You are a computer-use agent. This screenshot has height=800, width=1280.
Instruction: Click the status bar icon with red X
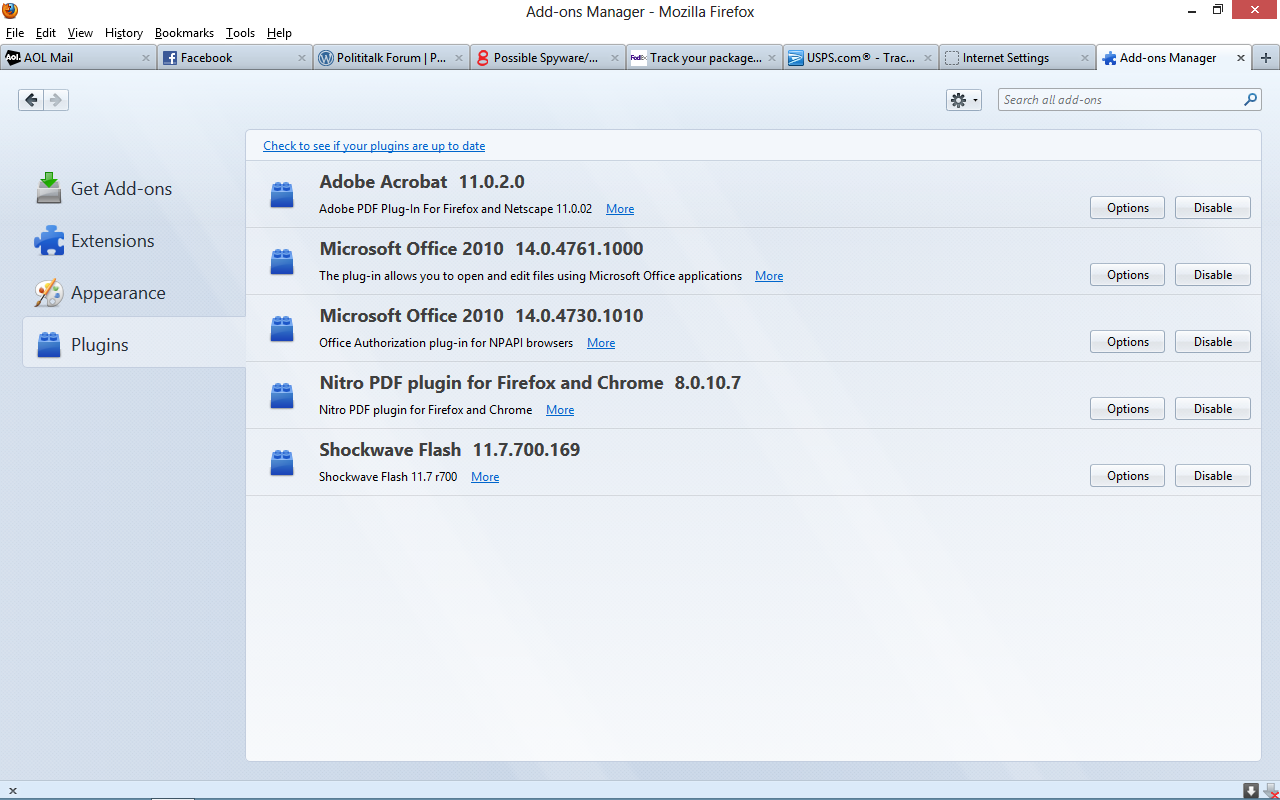pos(1270,791)
